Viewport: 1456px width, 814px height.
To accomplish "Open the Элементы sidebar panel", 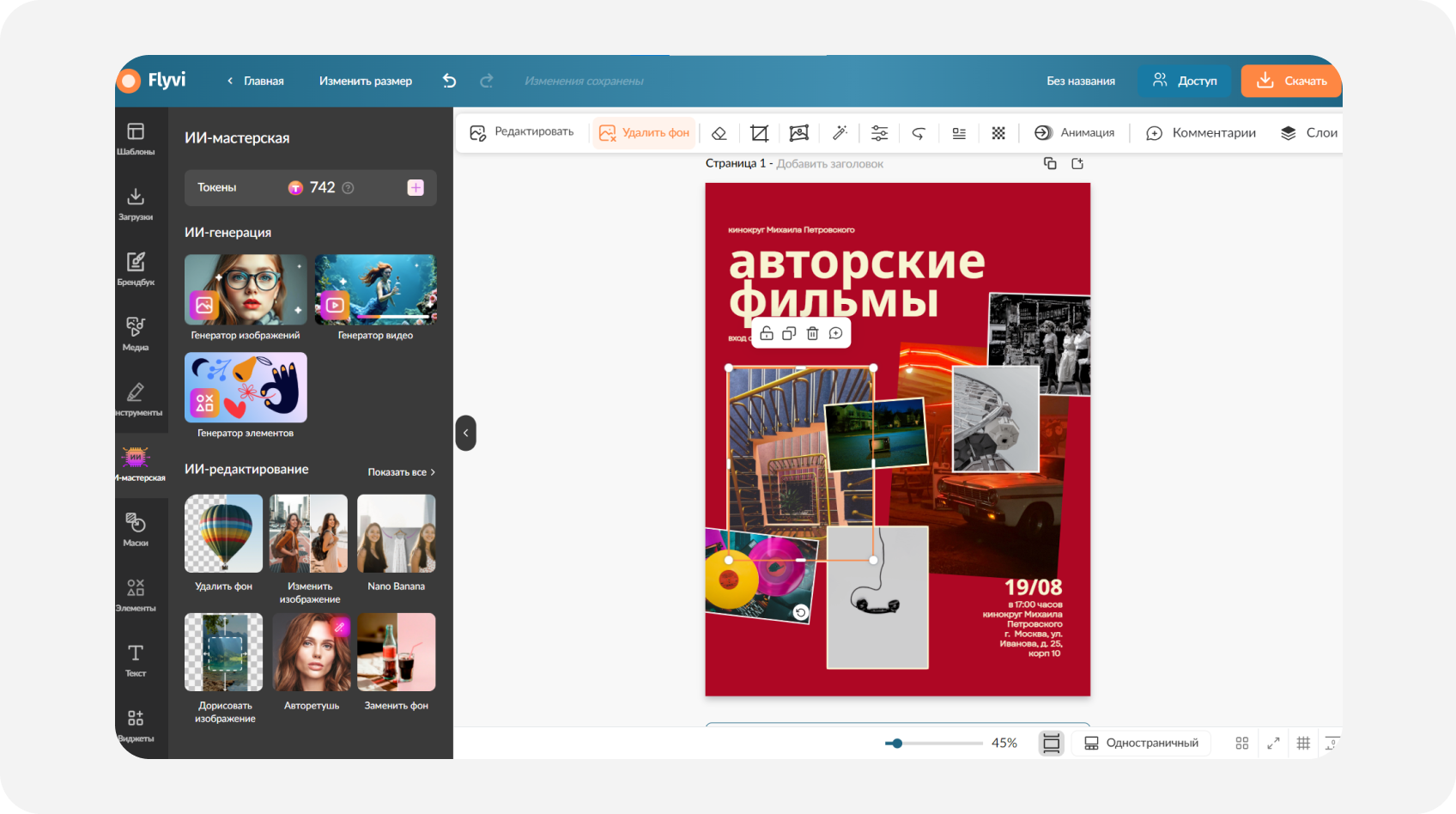I will (x=136, y=595).
